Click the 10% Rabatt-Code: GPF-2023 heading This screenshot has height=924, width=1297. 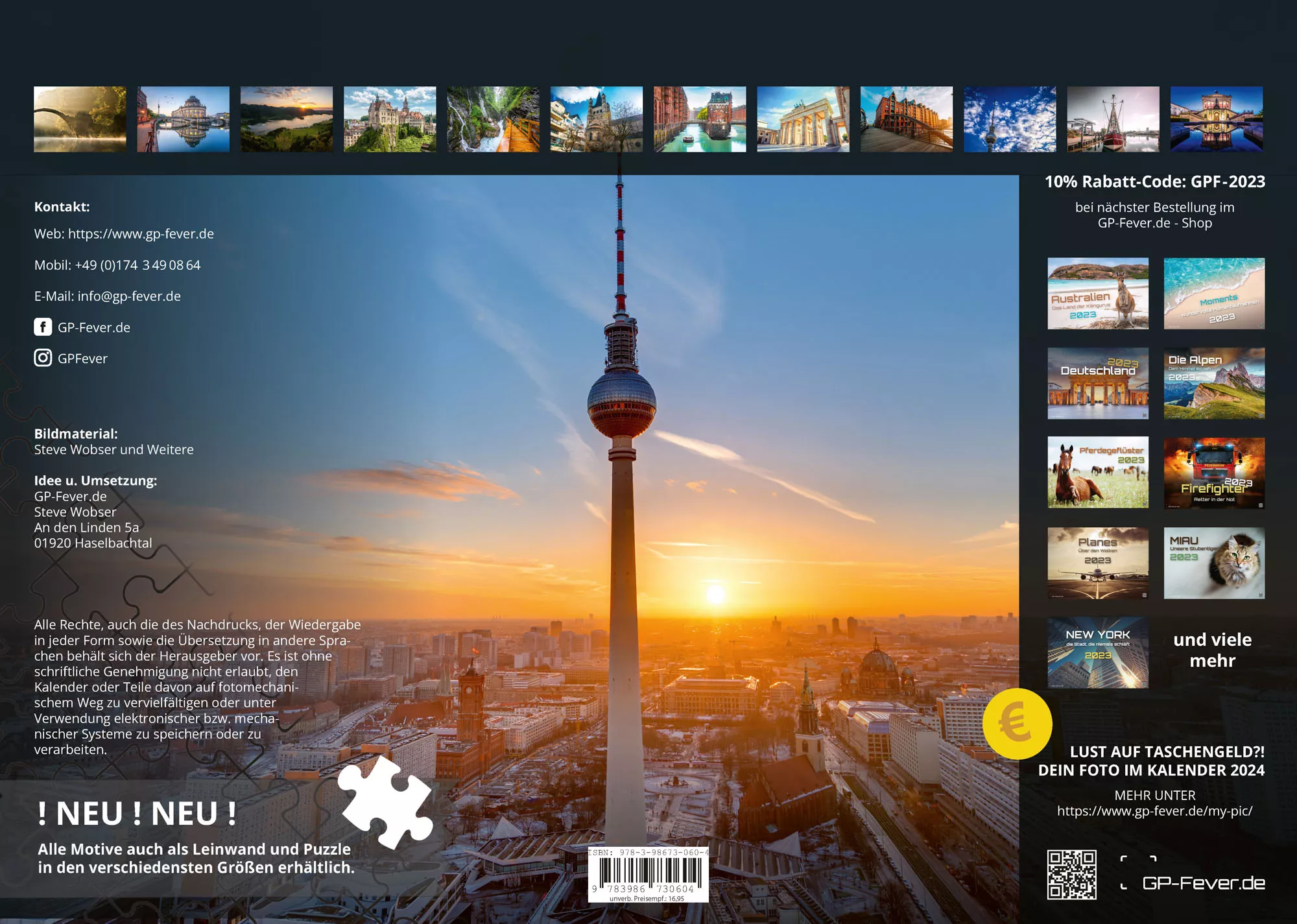pyautogui.click(x=1155, y=182)
